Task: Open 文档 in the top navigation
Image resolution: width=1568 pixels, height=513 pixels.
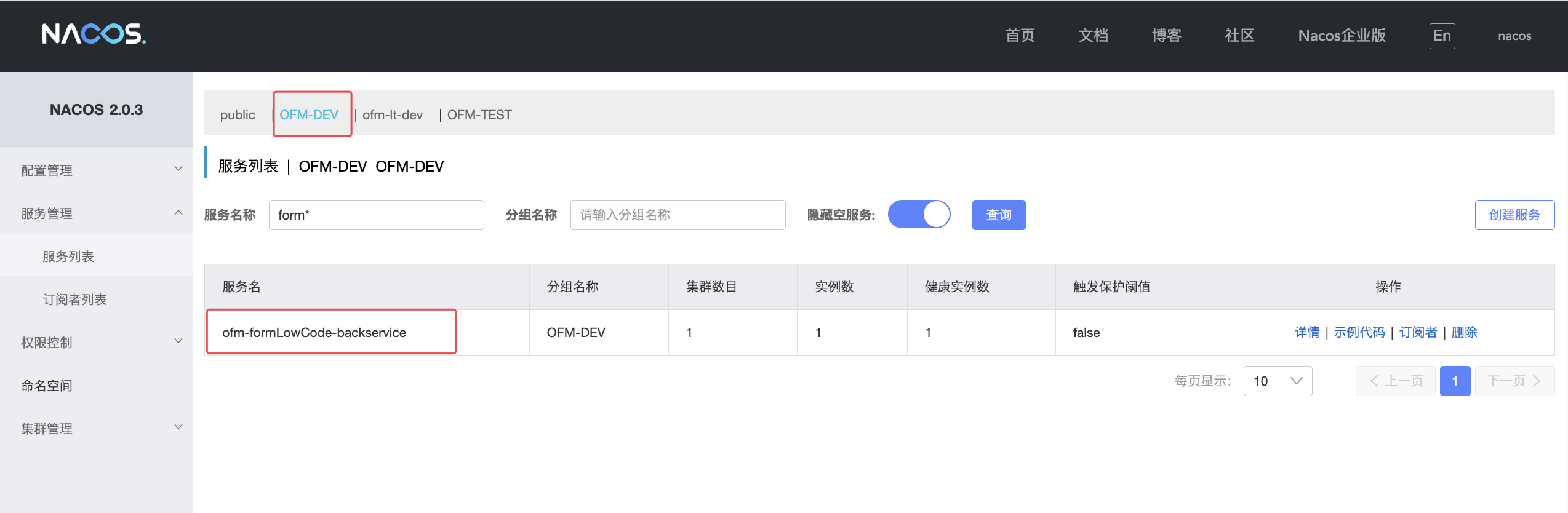Action: tap(1094, 36)
